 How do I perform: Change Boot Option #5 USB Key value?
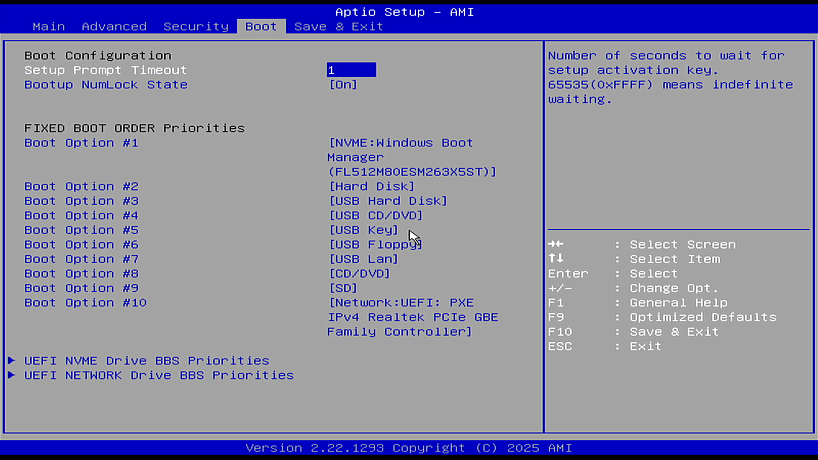[364, 230]
